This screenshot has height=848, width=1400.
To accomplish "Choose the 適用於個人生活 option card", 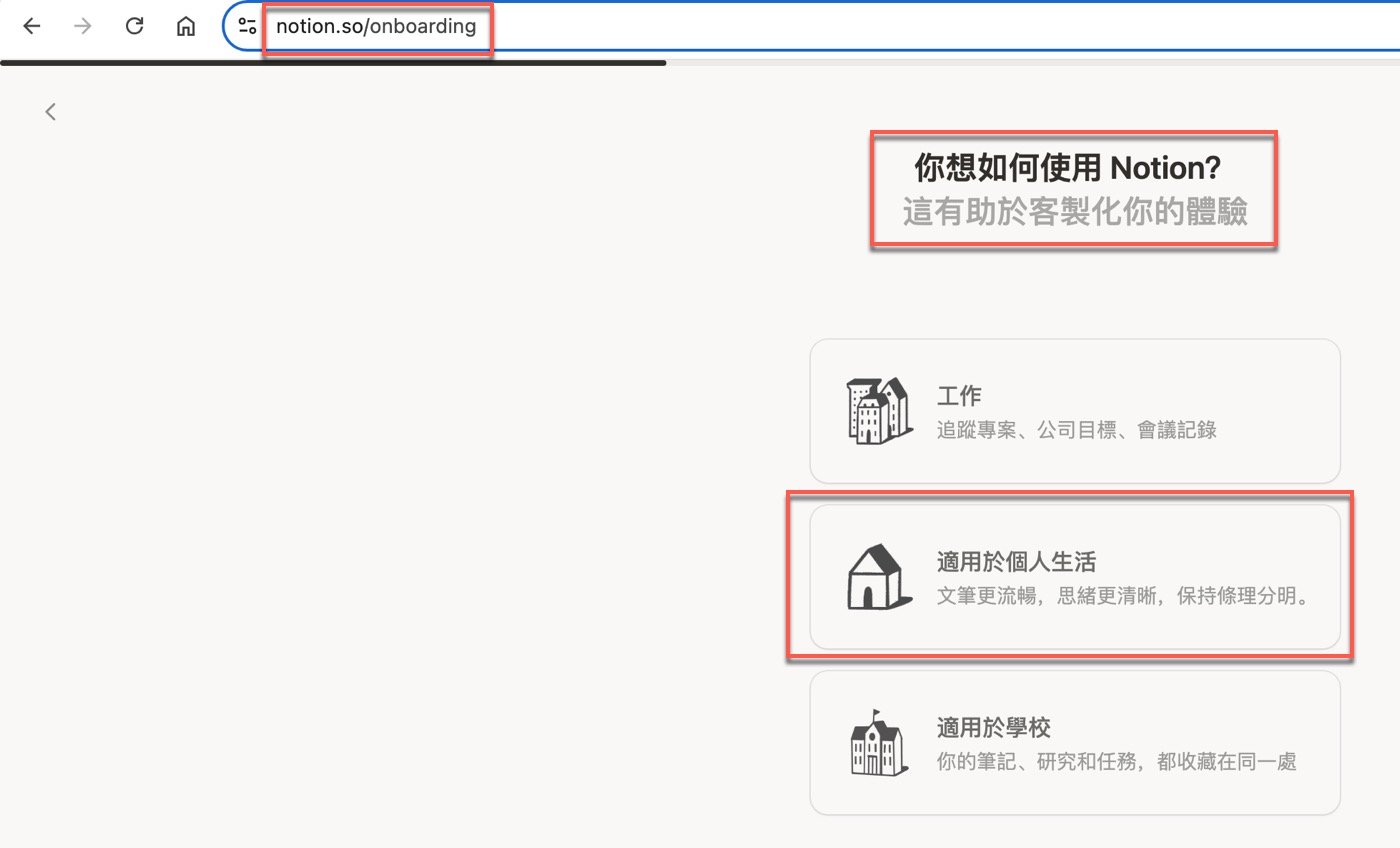I will coord(1074,577).
